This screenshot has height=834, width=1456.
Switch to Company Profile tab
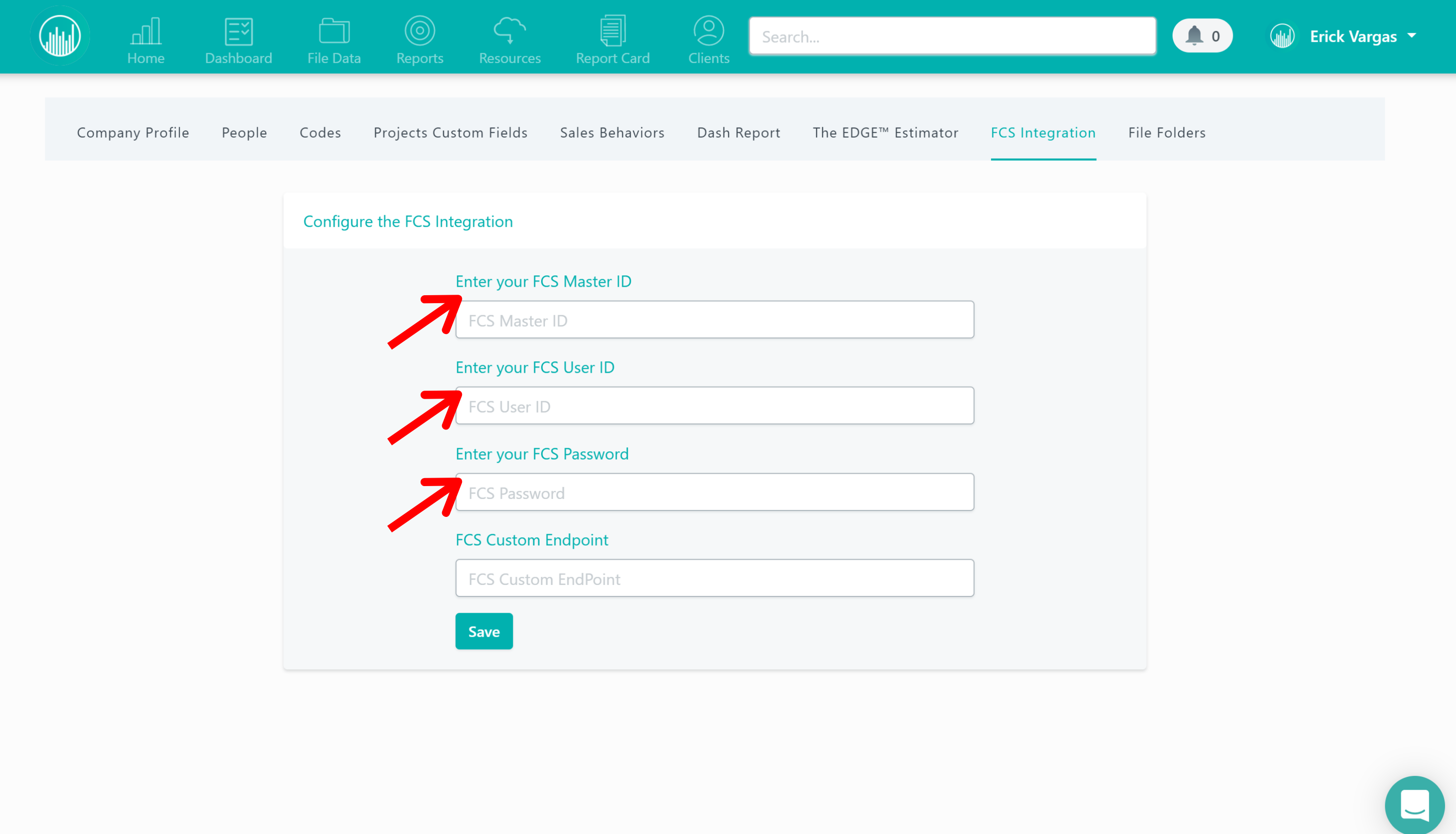pyautogui.click(x=133, y=132)
